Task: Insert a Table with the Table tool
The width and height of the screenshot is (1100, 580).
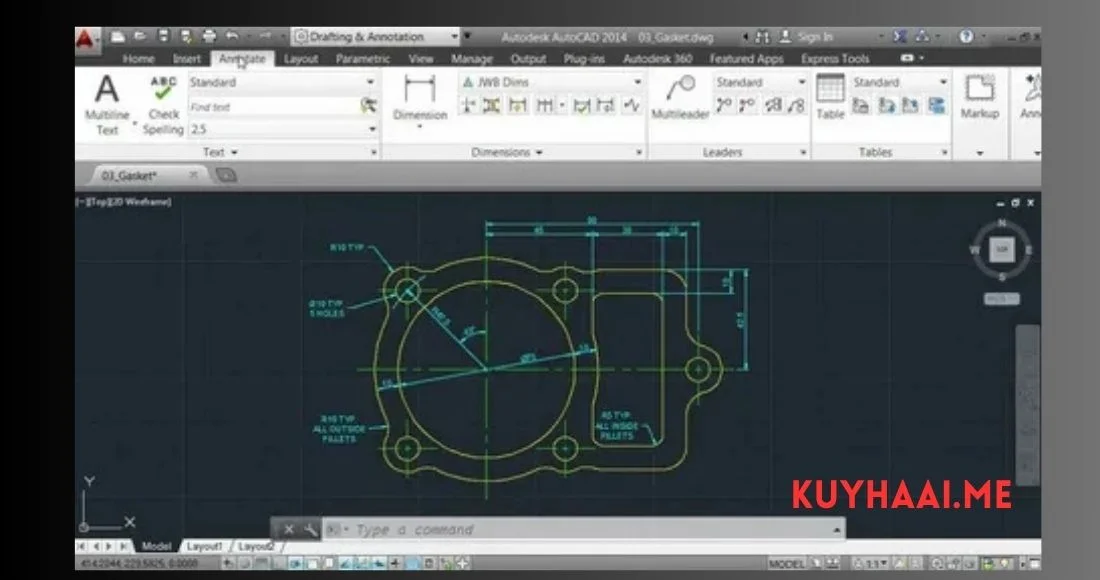Action: 830,97
